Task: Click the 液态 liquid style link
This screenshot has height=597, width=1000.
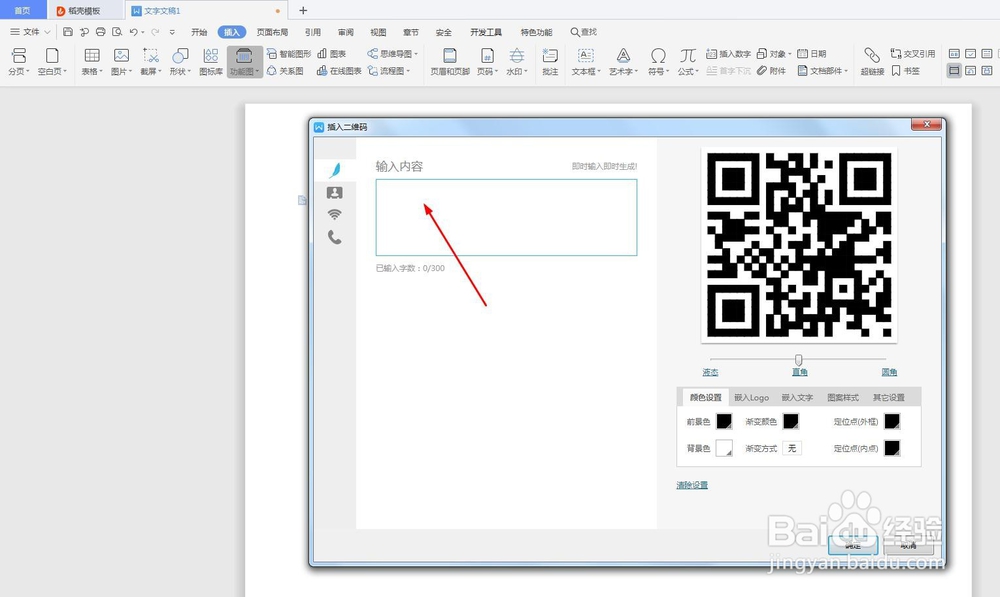Action: (x=710, y=372)
